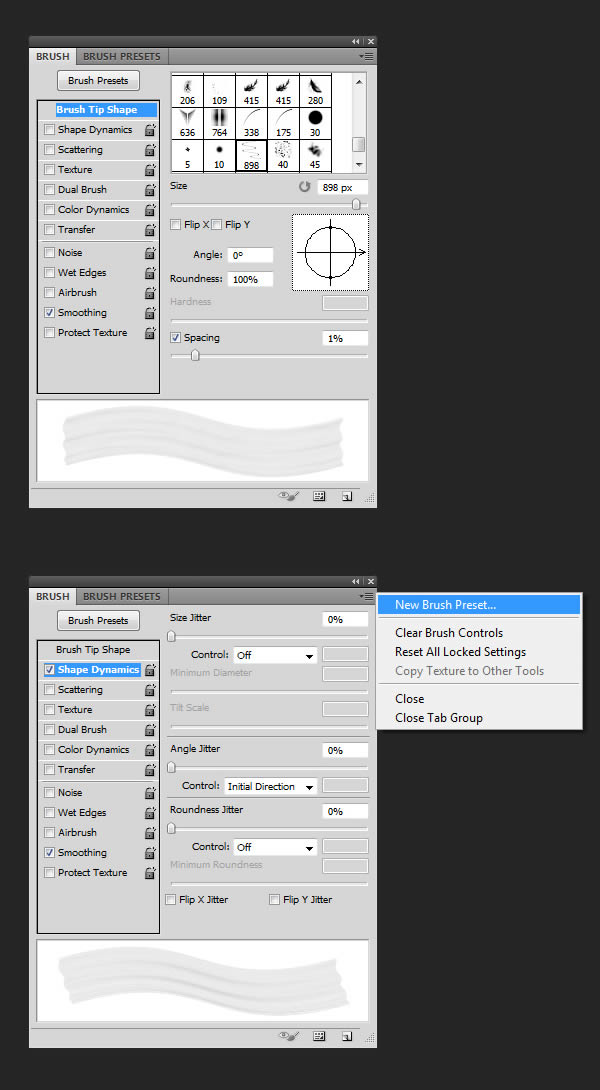
Task: Click Brush Presets button in brush tip panel
Action: click(98, 81)
